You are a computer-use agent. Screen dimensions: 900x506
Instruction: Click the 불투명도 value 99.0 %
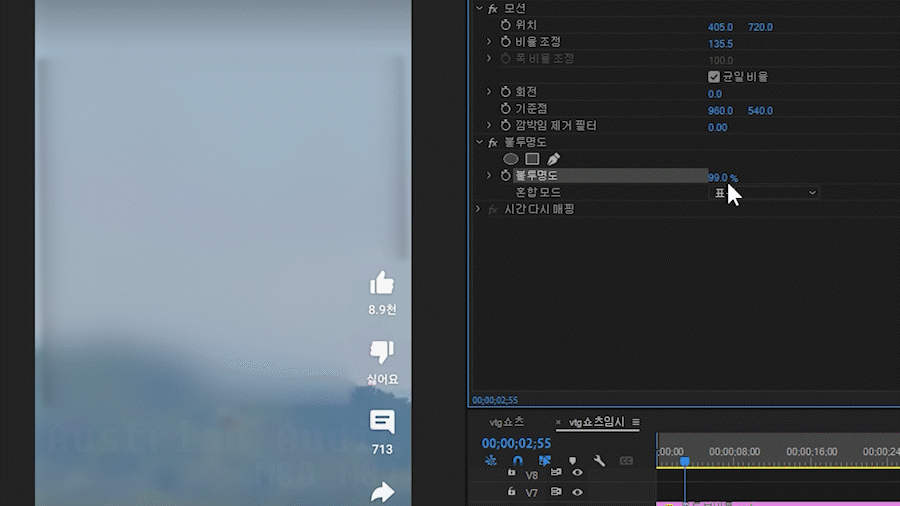pos(723,178)
